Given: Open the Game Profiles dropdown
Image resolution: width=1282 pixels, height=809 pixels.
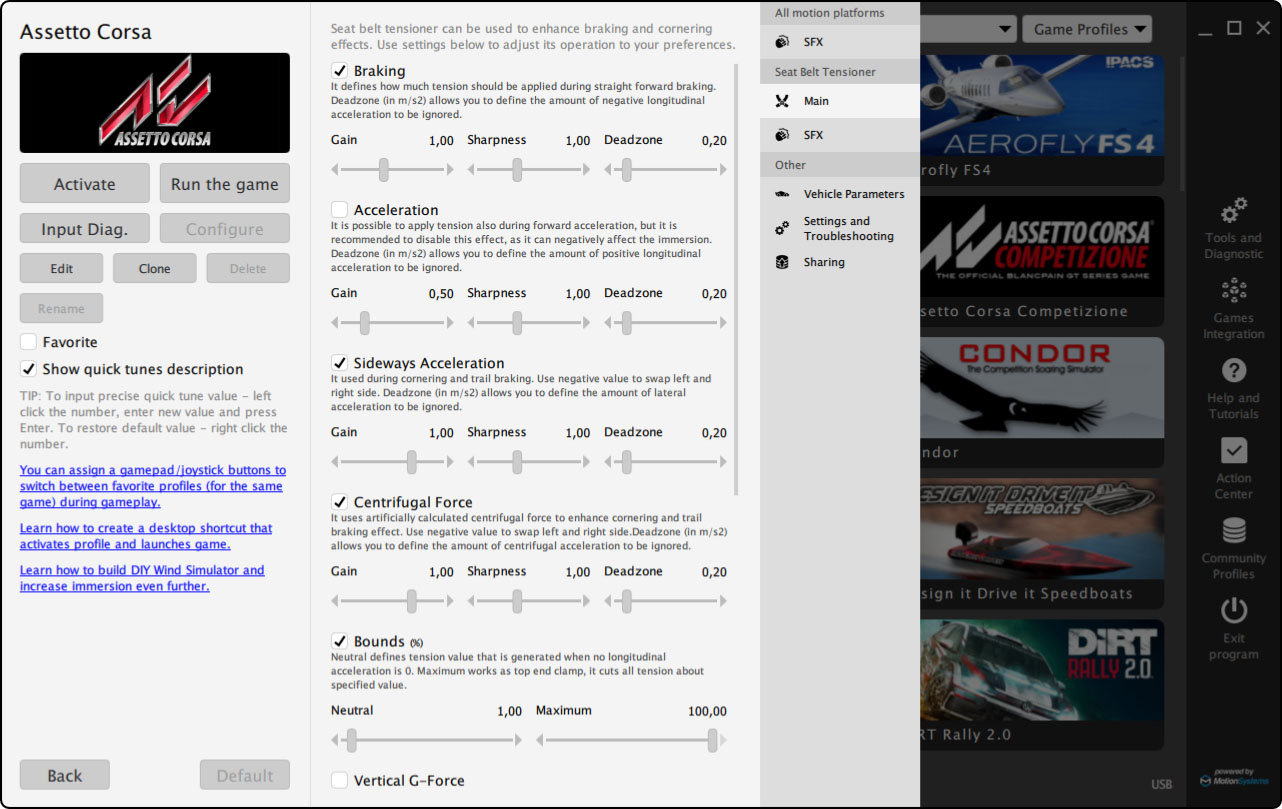Looking at the screenshot, I should [x=1087, y=29].
